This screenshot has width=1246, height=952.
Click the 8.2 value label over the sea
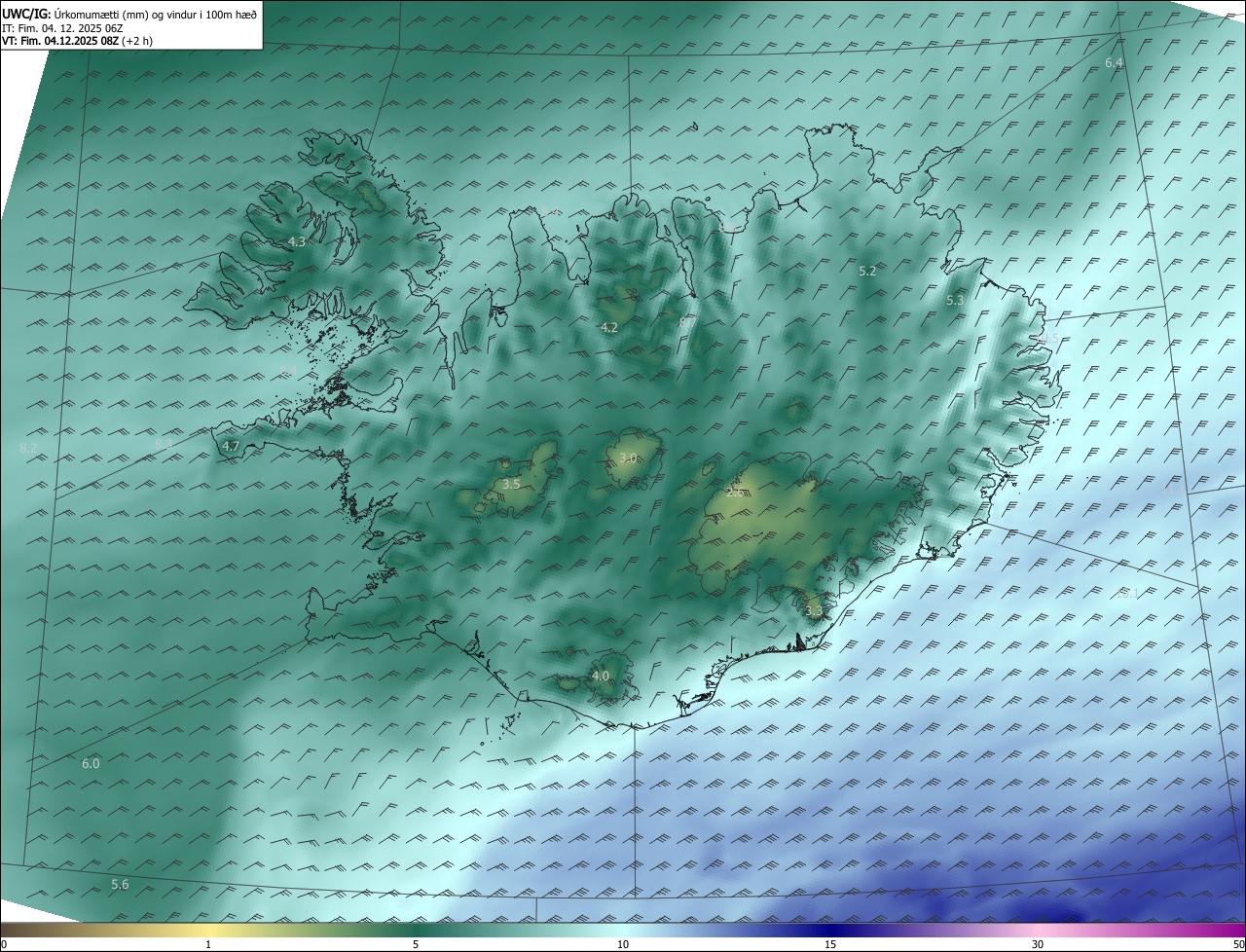pyautogui.click(x=27, y=448)
